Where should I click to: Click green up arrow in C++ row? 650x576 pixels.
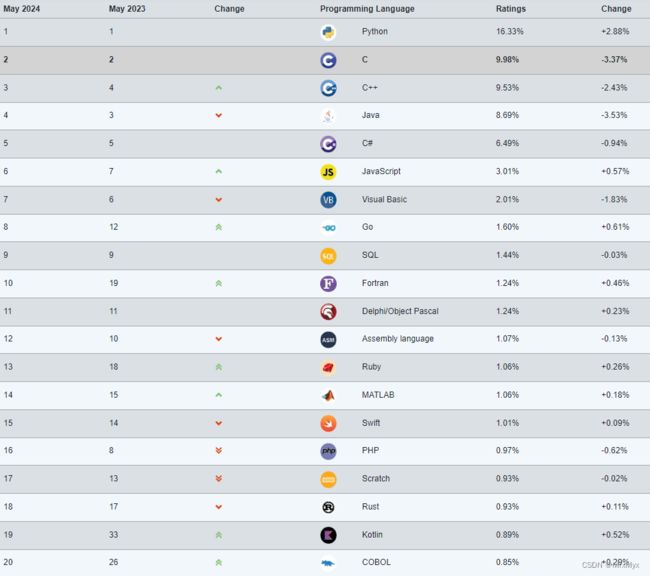(x=218, y=88)
